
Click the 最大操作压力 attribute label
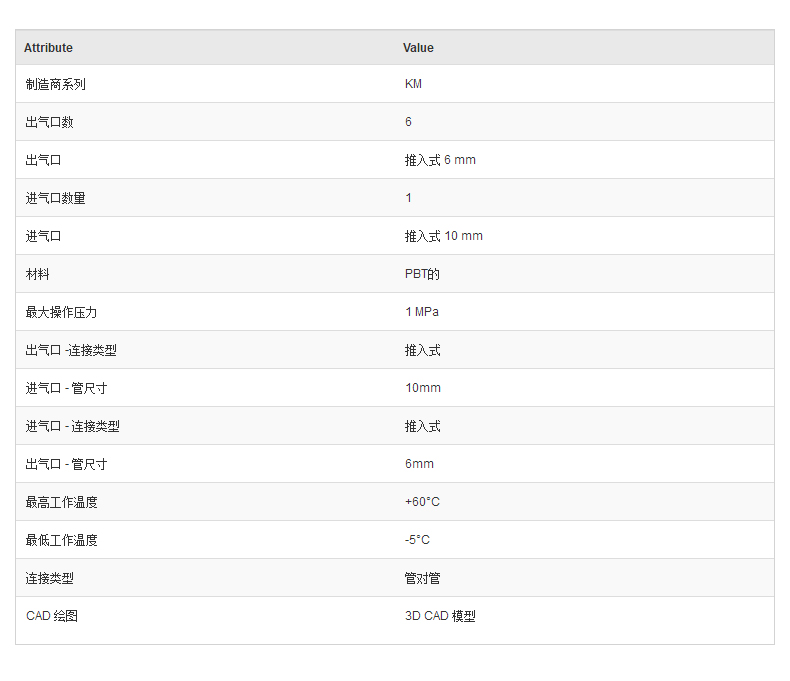(61, 312)
